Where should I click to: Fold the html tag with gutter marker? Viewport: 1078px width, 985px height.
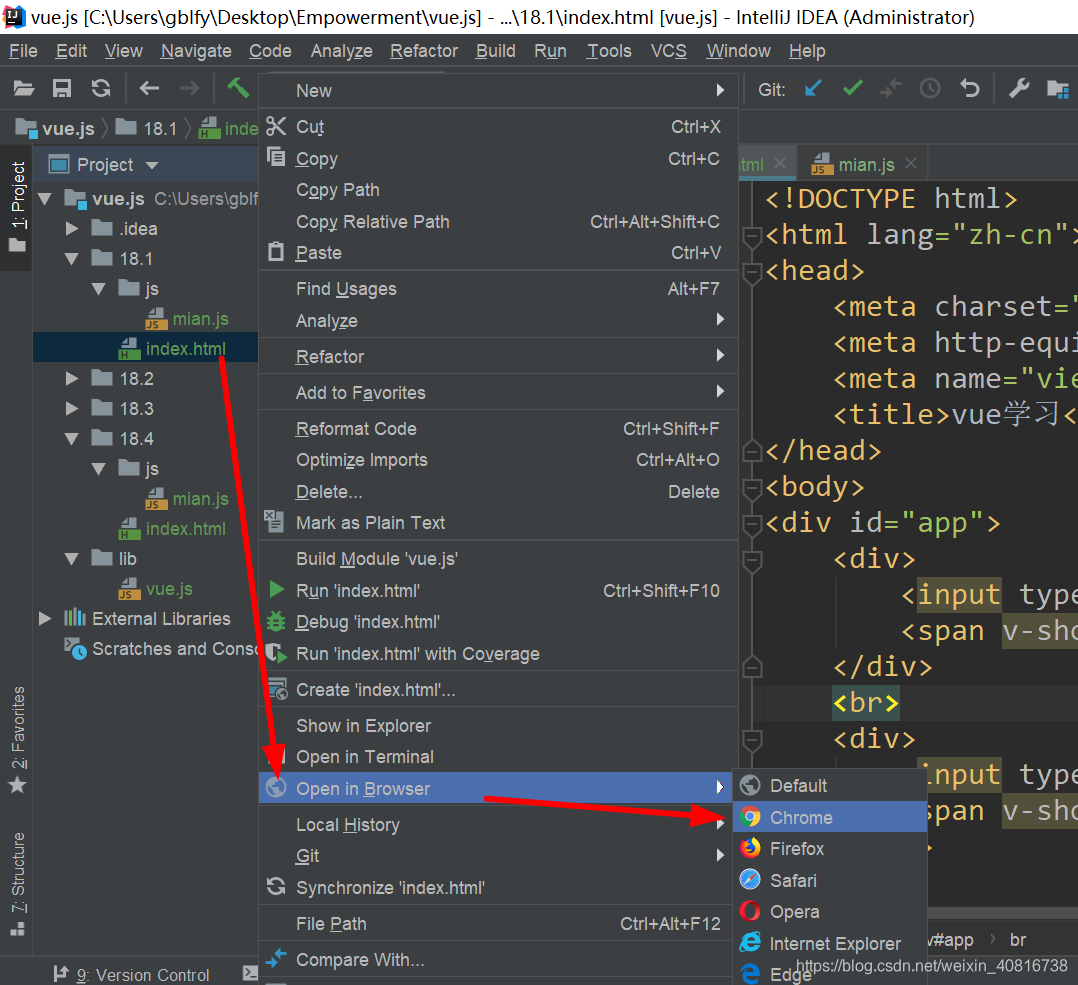coord(752,235)
